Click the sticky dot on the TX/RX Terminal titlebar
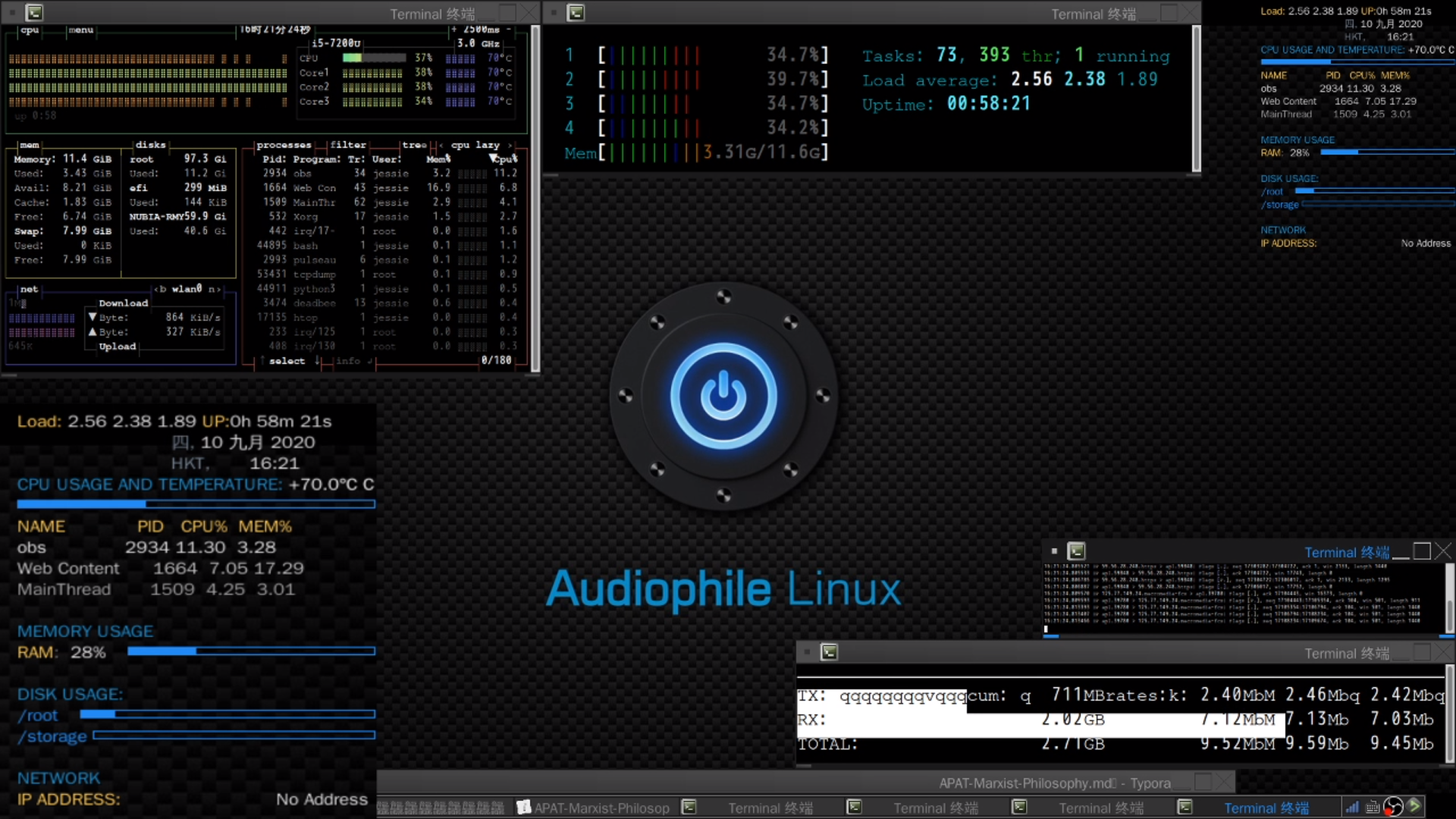Viewport: 1456px width, 819px height. pyautogui.click(x=807, y=652)
